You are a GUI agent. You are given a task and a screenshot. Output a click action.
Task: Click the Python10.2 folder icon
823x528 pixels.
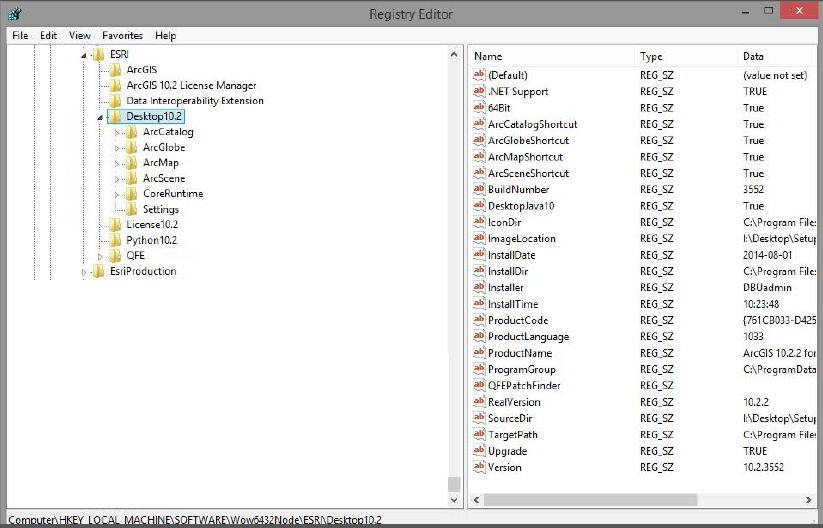115,240
